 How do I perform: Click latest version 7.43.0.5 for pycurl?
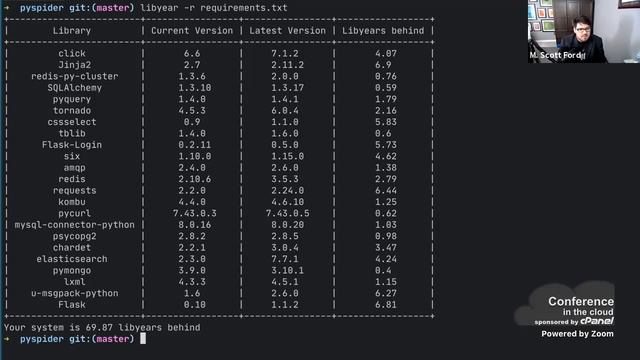click(x=287, y=213)
